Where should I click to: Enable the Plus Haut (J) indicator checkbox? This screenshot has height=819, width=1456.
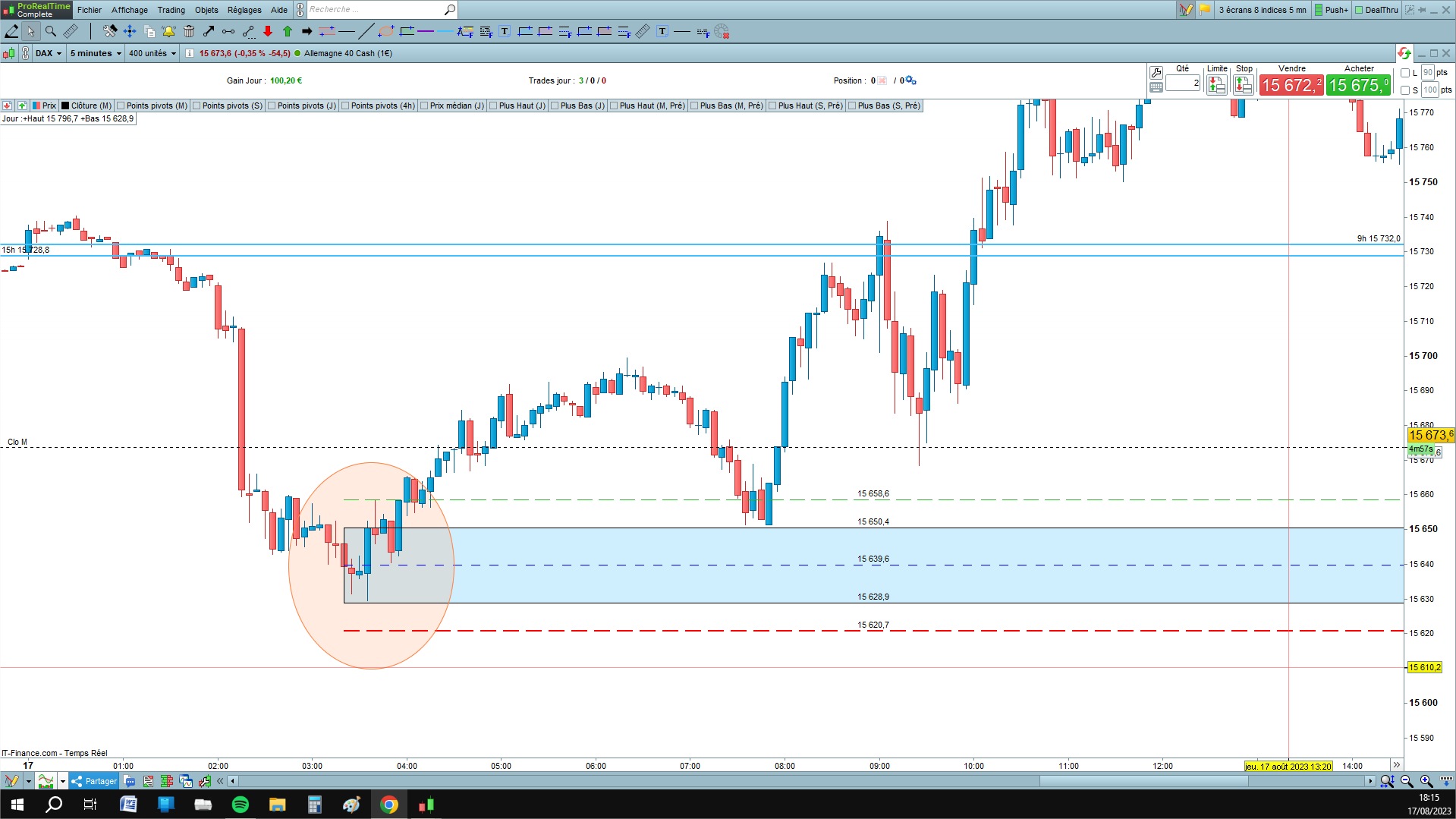pyautogui.click(x=493, y=106)
